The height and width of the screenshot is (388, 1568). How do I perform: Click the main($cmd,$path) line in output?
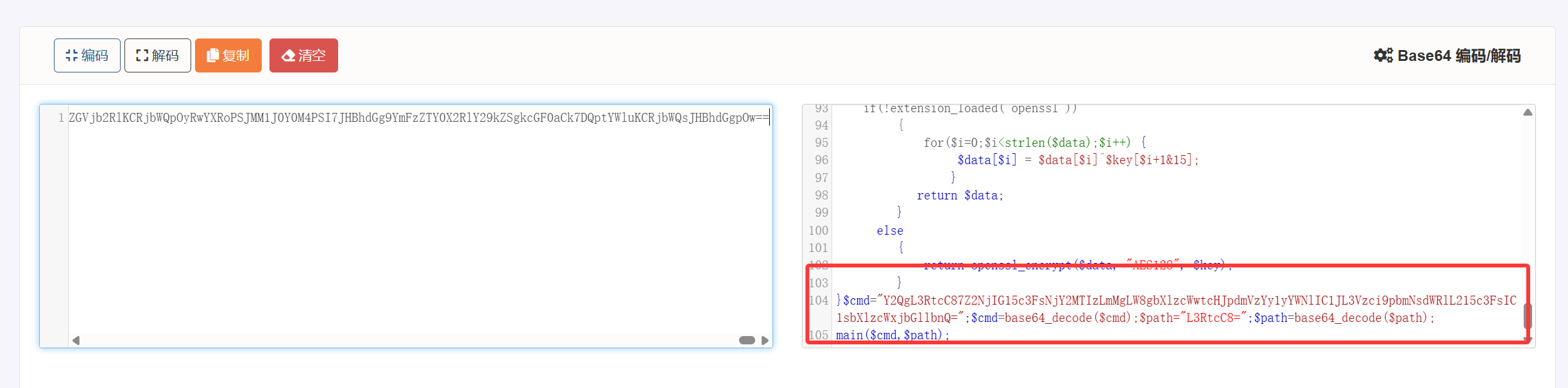[892, 335]
